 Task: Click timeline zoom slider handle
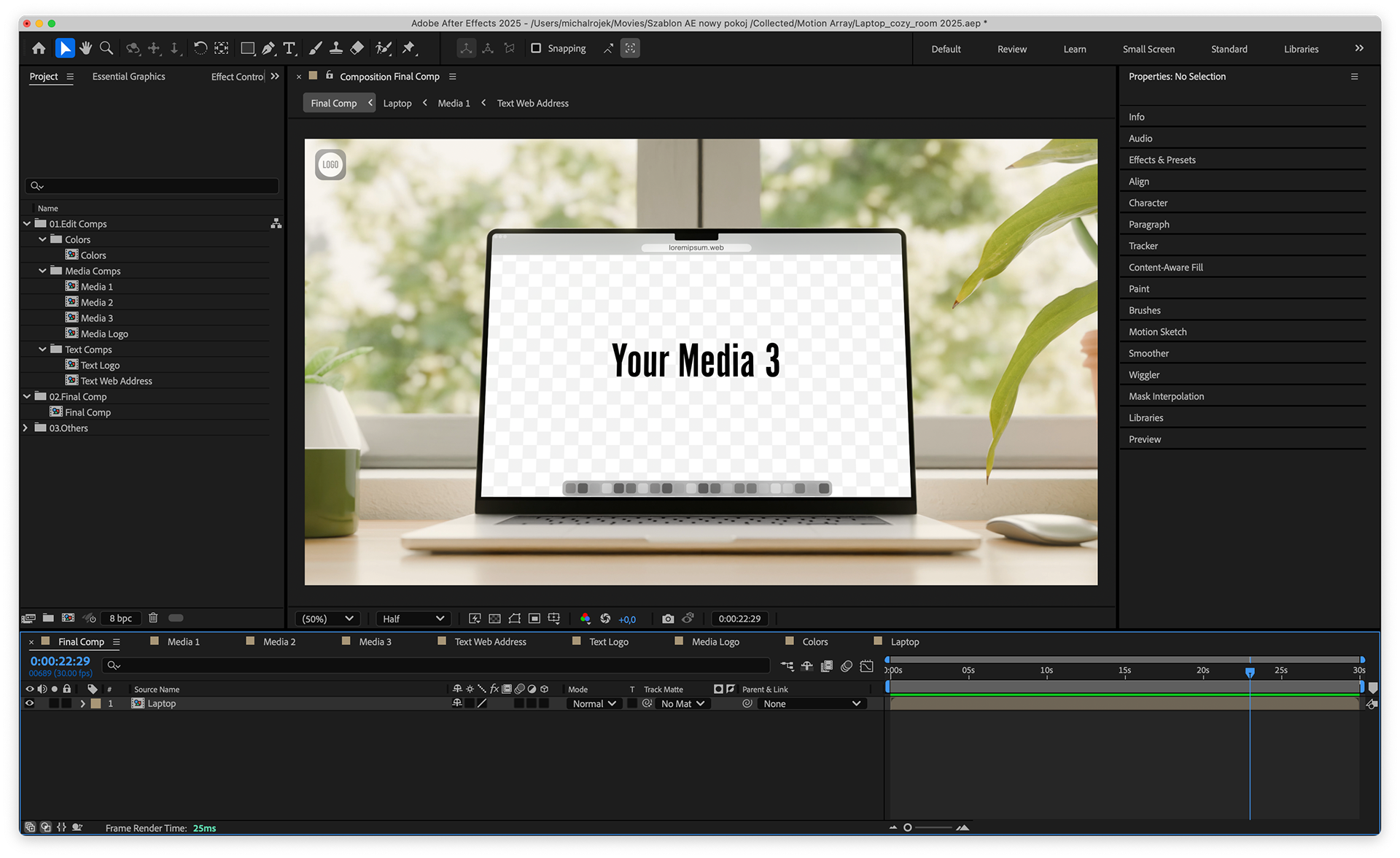point(908,827)
